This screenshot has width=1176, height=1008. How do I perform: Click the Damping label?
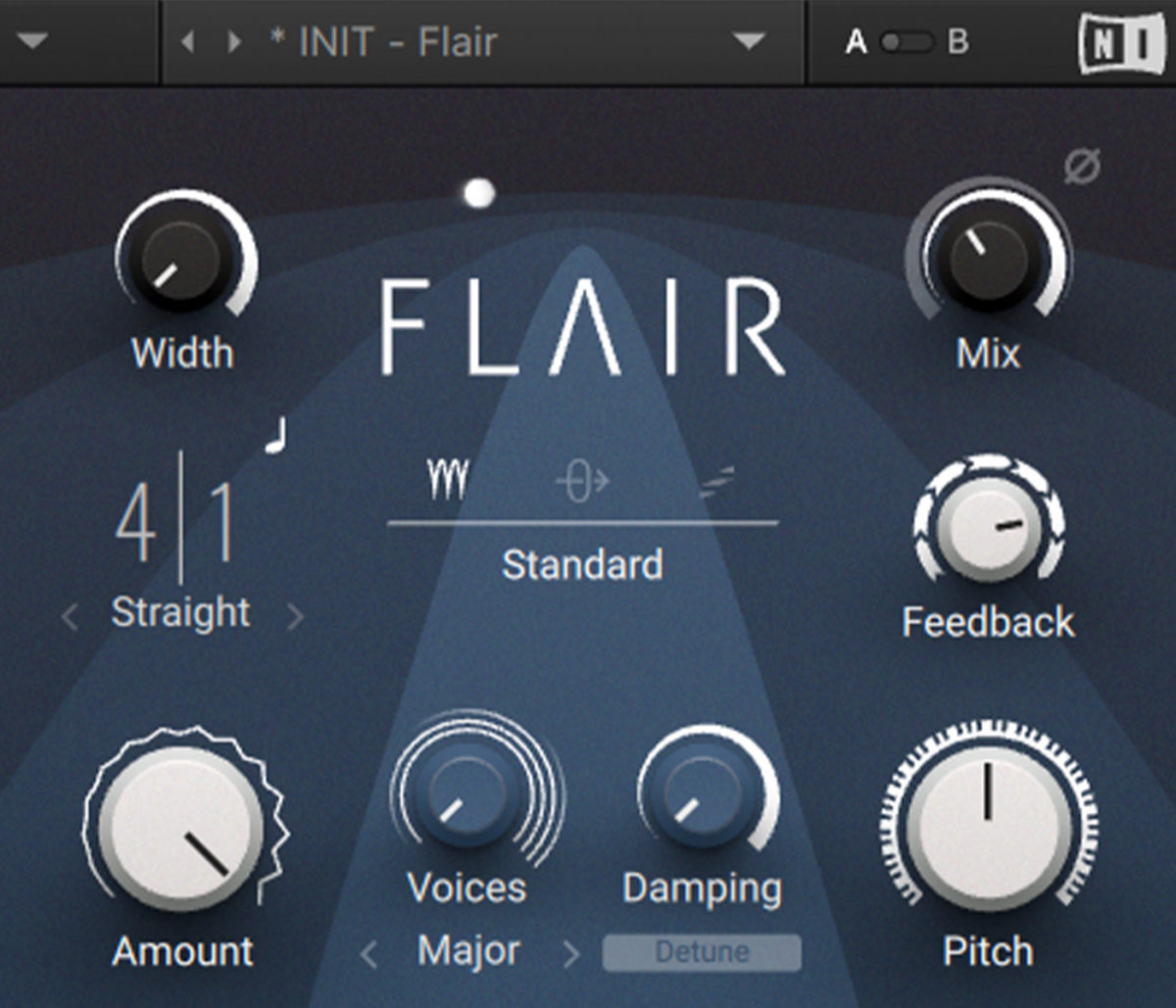pos(702,889)
